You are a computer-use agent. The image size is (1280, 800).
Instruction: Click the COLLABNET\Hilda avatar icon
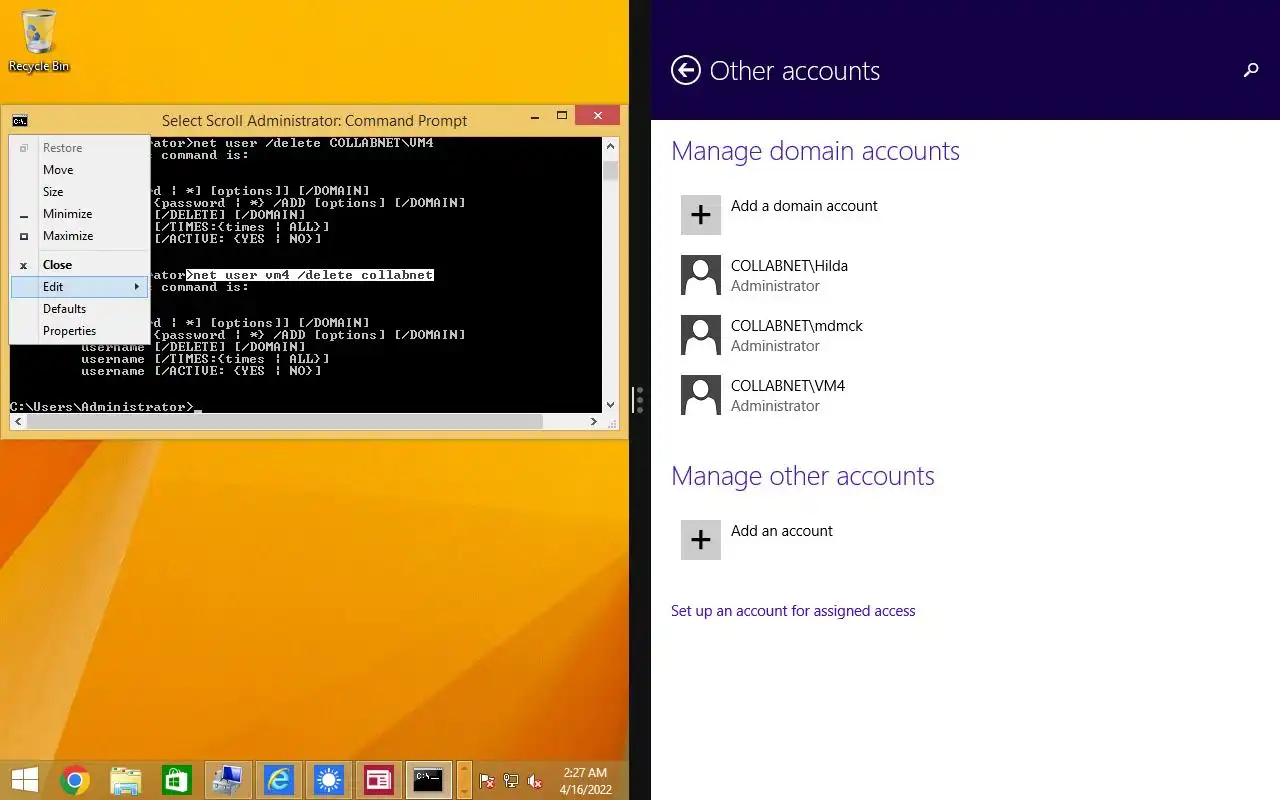(701, 275)
